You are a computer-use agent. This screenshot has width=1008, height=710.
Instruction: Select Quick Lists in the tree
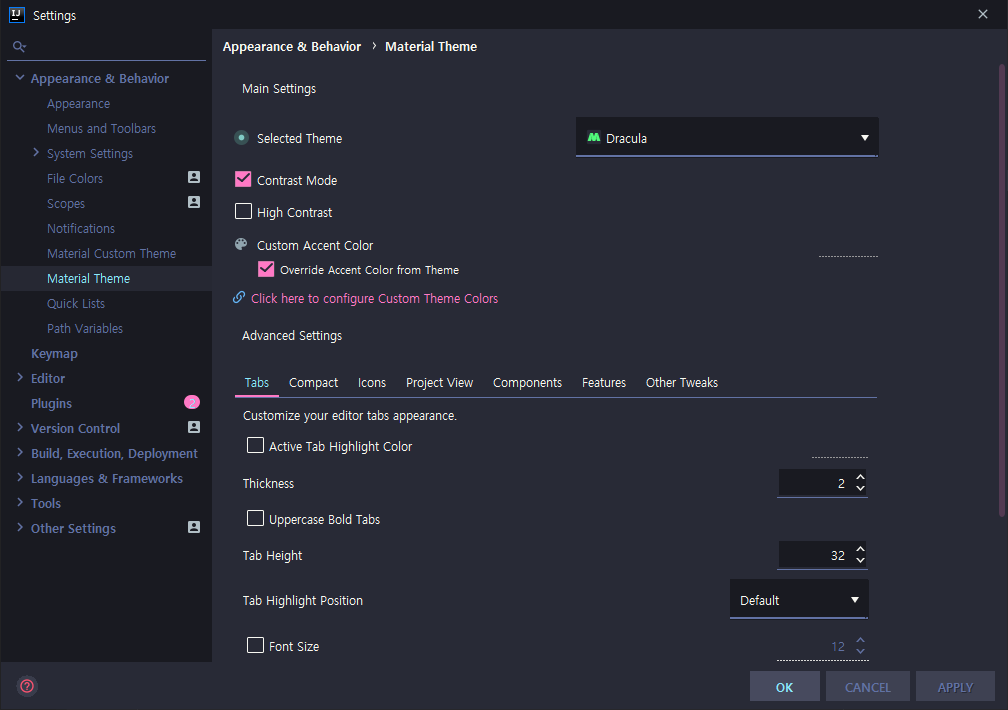pos(76,304)
